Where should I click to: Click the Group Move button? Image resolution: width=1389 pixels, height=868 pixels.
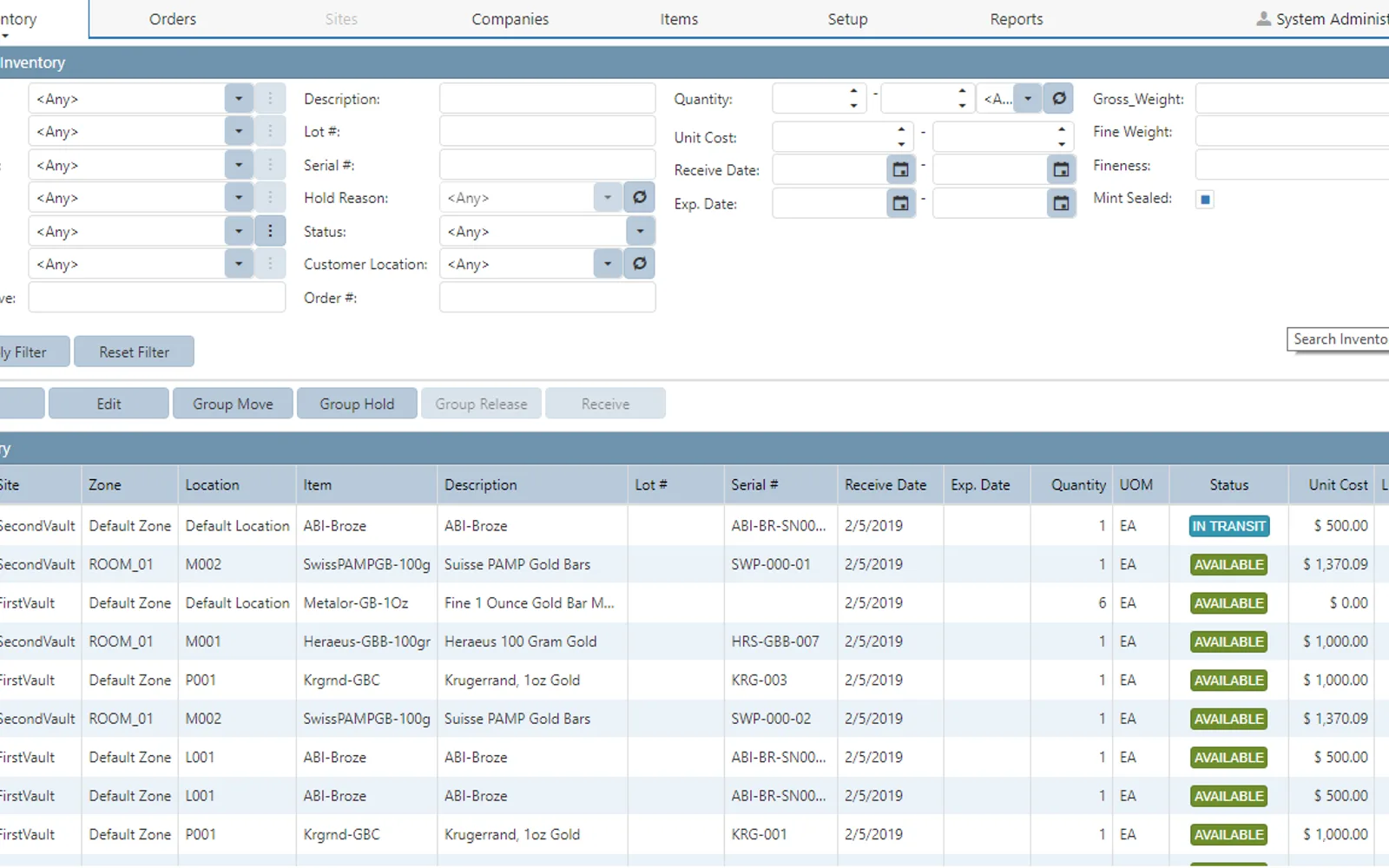coord(233,404)
